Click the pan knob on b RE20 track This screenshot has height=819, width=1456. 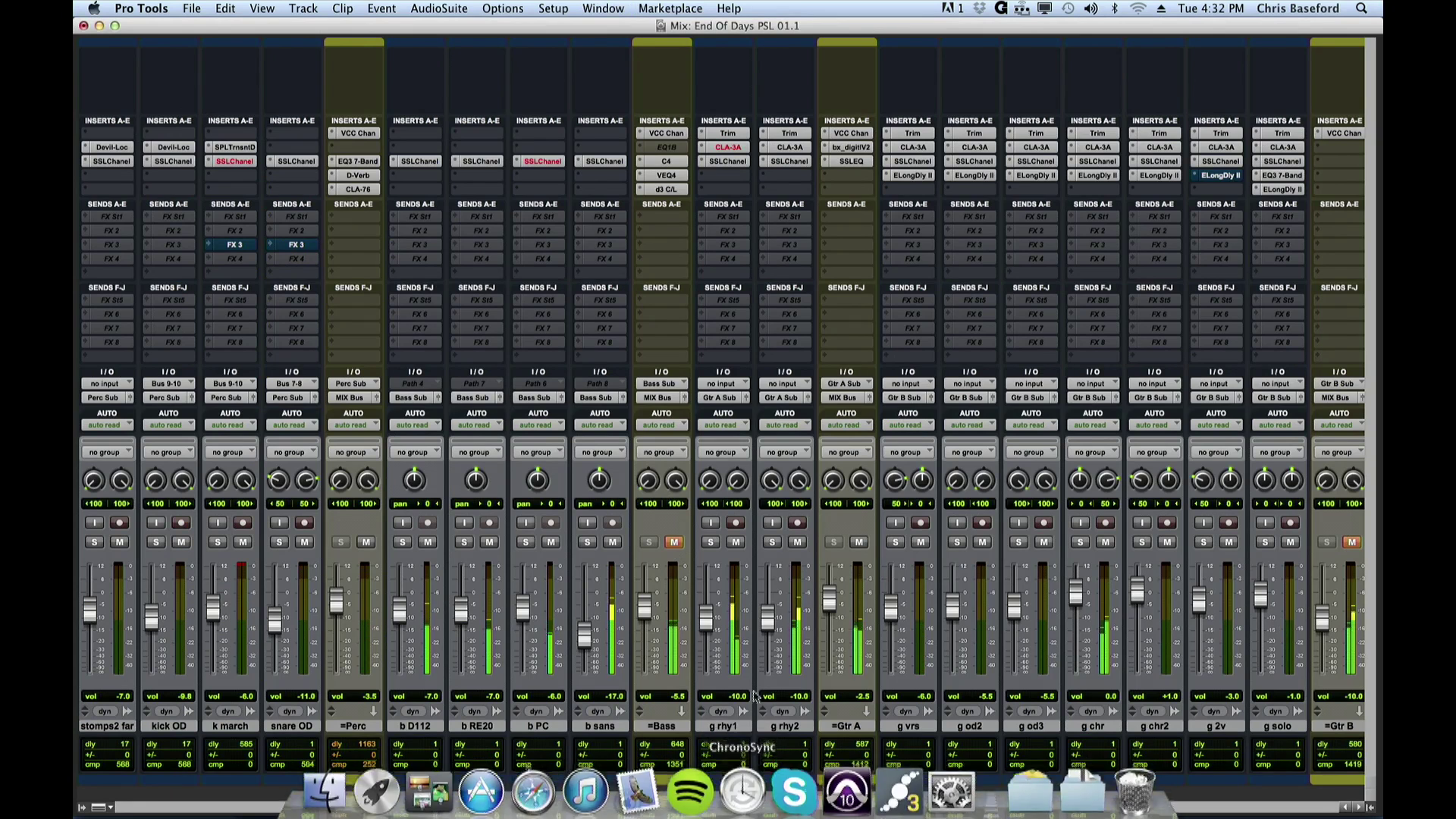tap(475, 480)
